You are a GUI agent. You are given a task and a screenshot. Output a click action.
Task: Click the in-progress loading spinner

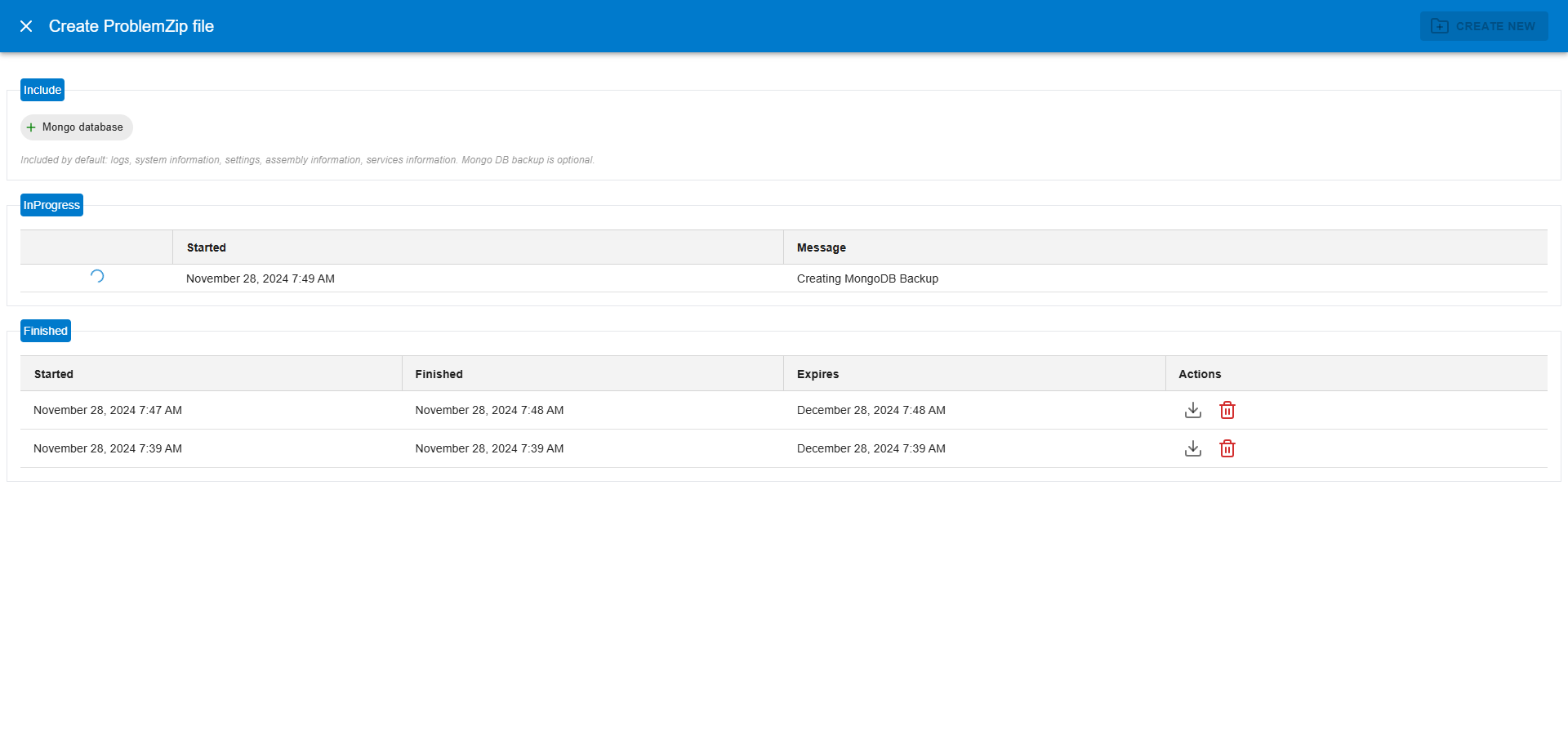click(97, 277)
